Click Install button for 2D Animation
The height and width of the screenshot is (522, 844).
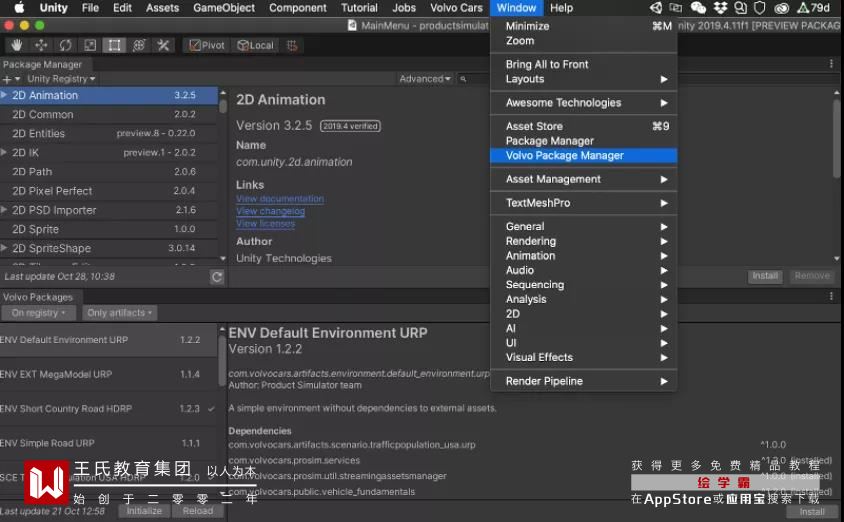pyautogui.click(x=764, y=276)
